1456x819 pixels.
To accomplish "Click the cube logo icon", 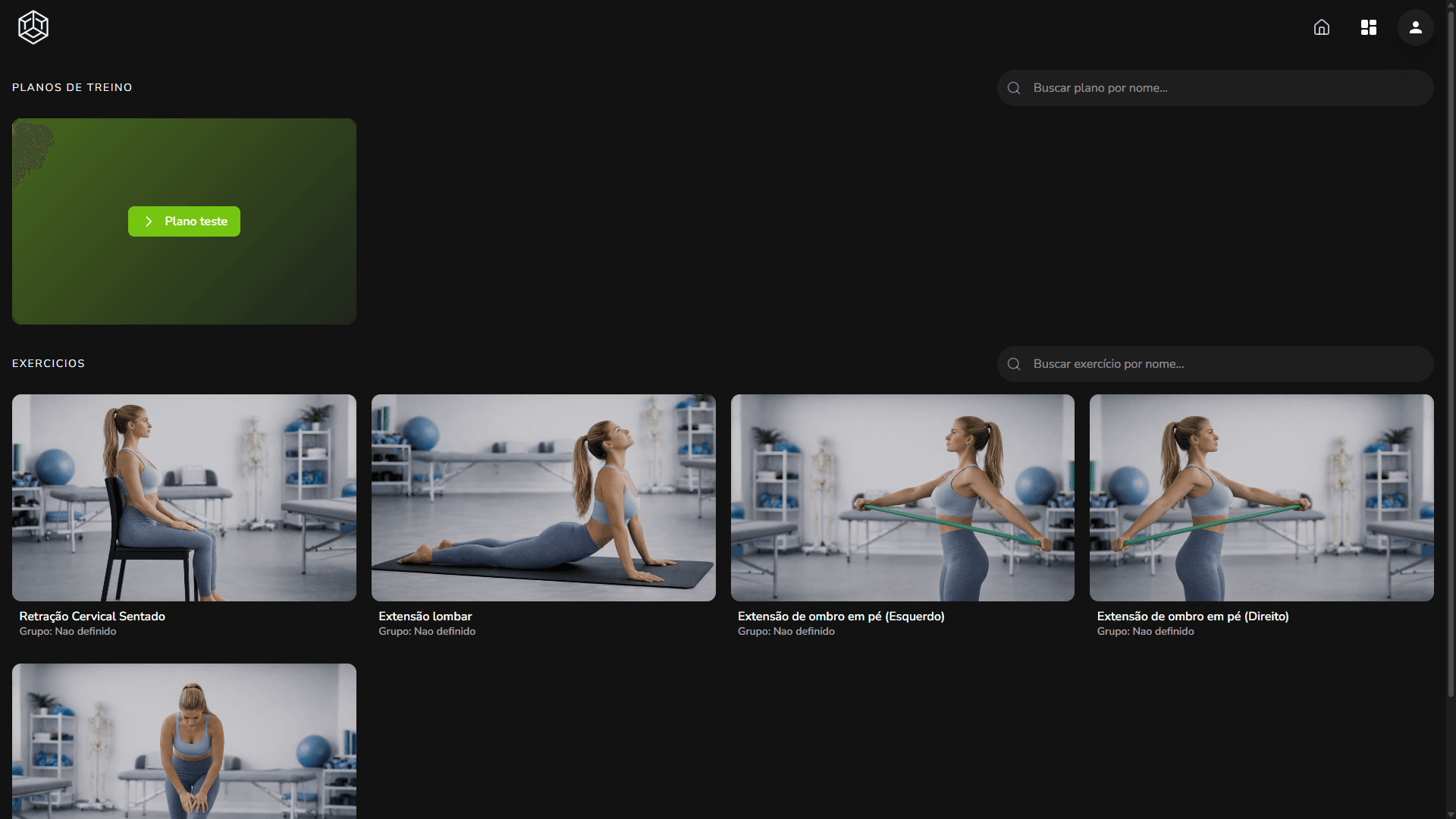I will pos(33,27).
